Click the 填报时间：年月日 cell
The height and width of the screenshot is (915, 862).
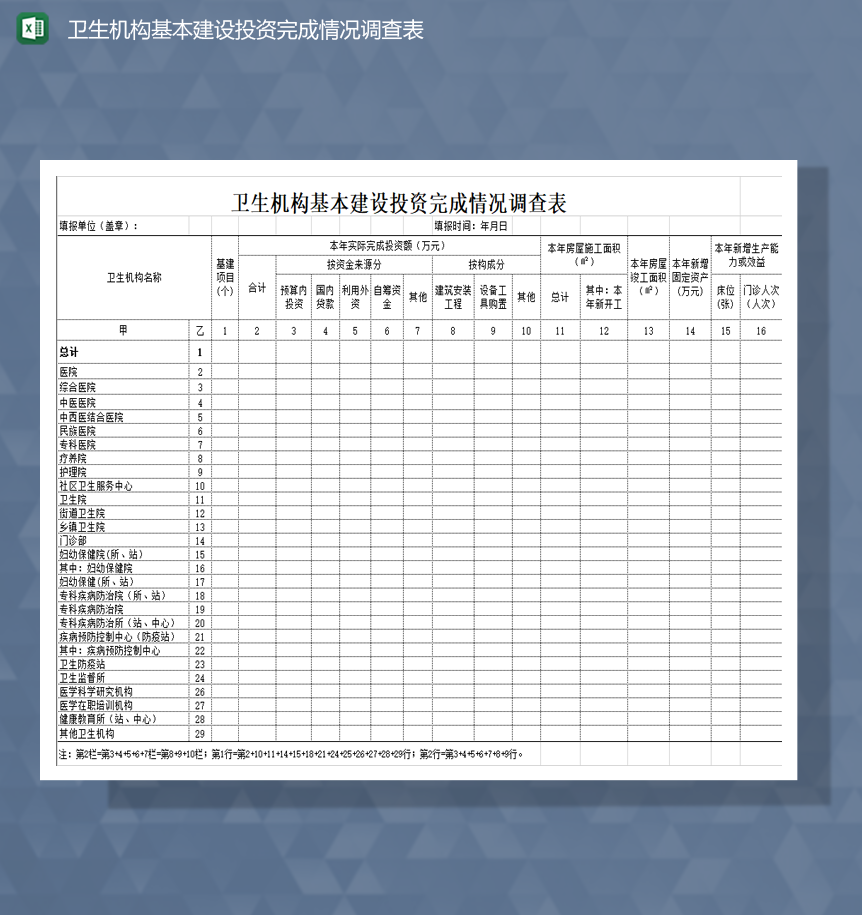(x=470, y=225)
